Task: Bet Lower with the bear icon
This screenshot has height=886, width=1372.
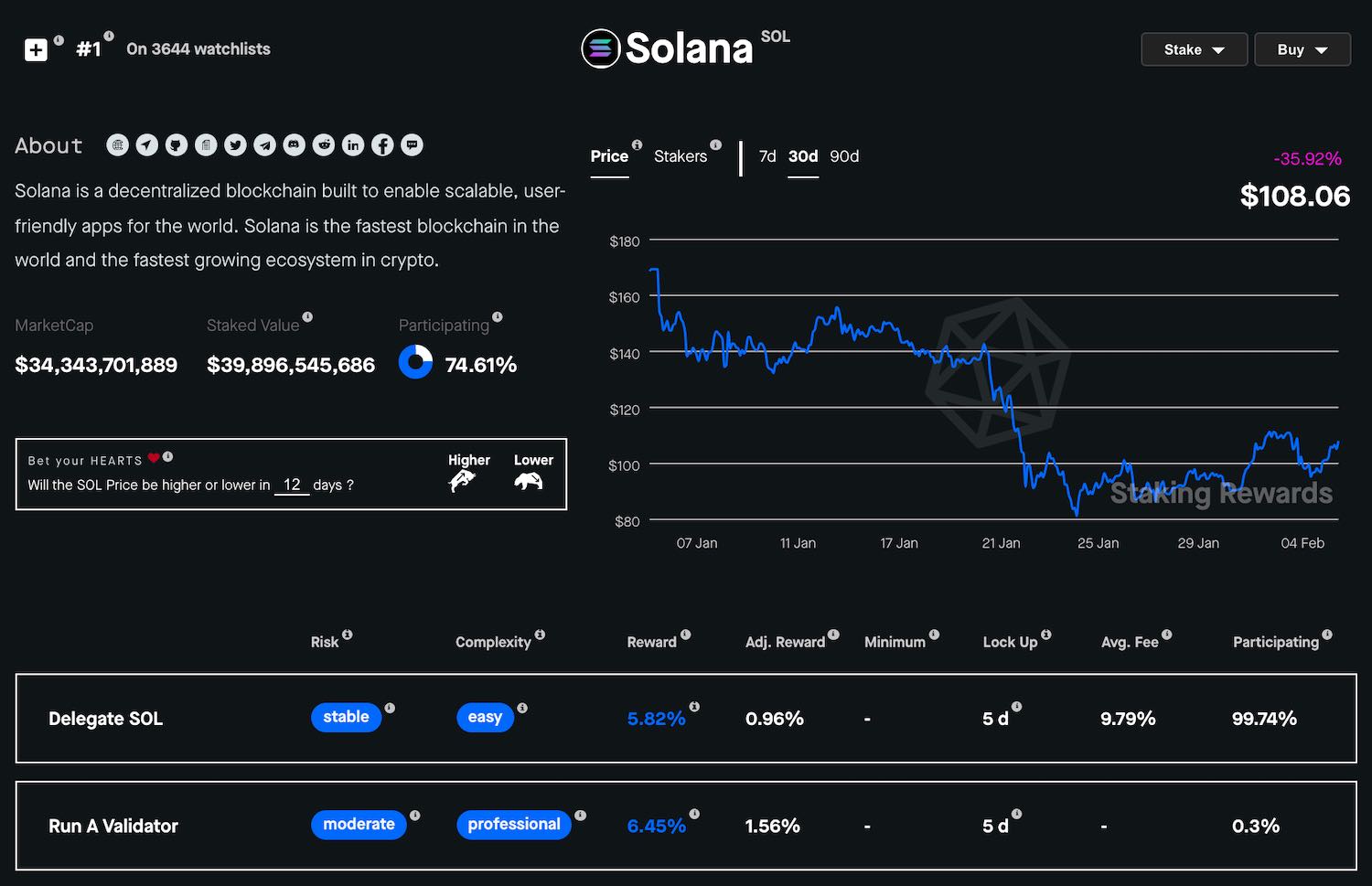Action: pyautogui.click(x=529, y=480)
